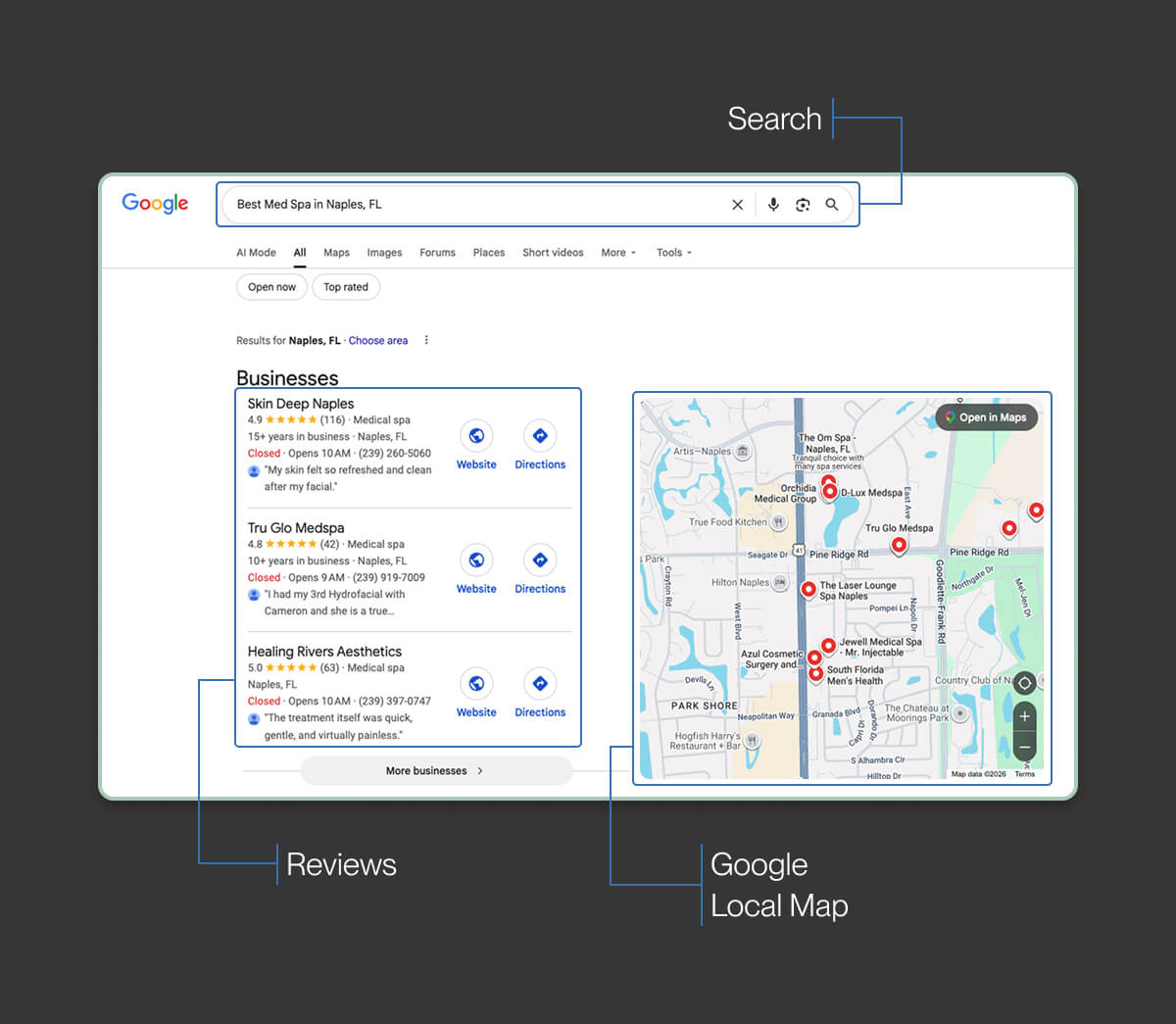Switch to the Maps tab
This screenshot has width=1176, height=1024.
tap(336, 253)
